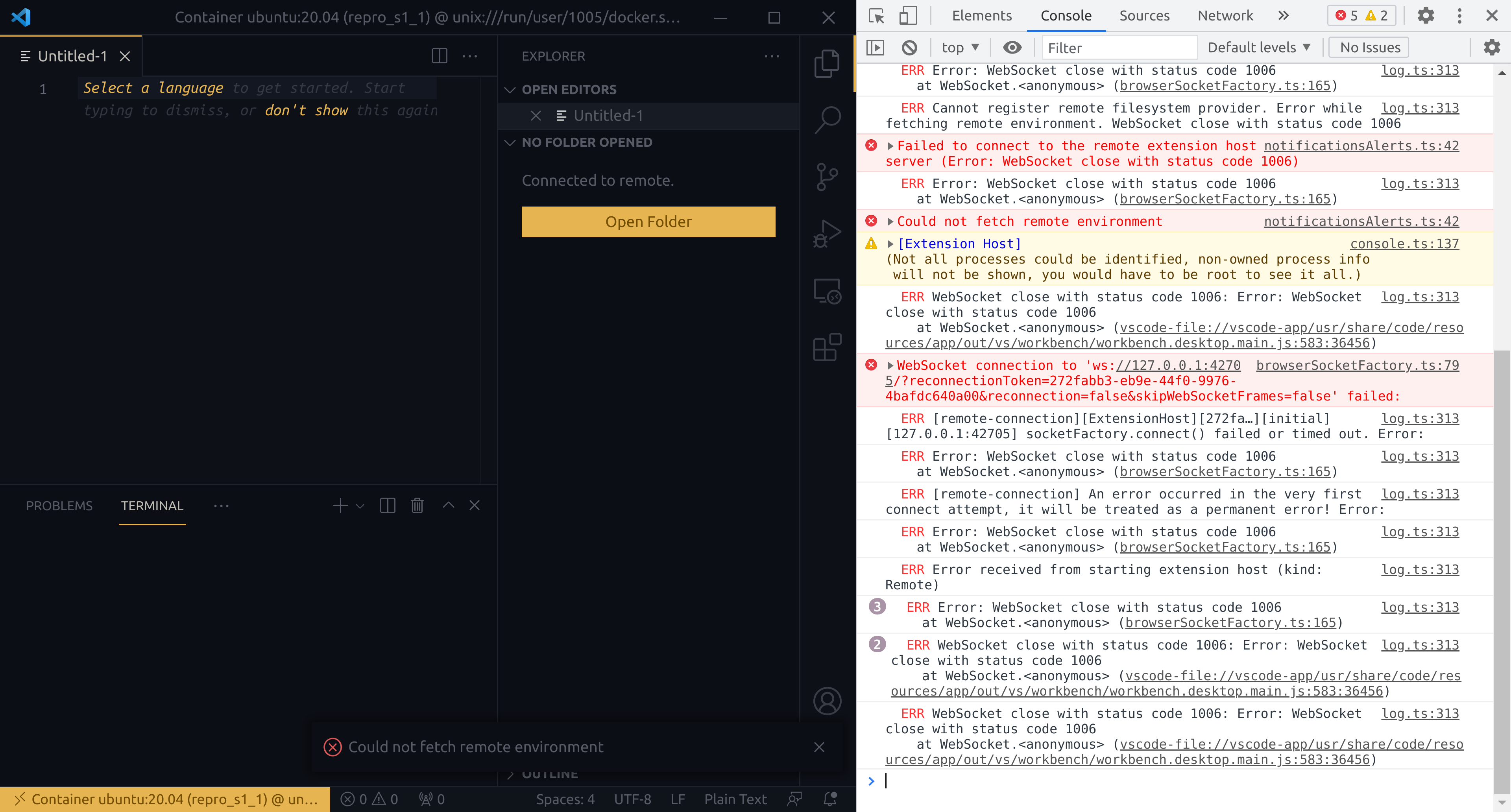Toggle the device toolbar in DevTools
This screenshot has width=1511, height=812.
[907, 16]
